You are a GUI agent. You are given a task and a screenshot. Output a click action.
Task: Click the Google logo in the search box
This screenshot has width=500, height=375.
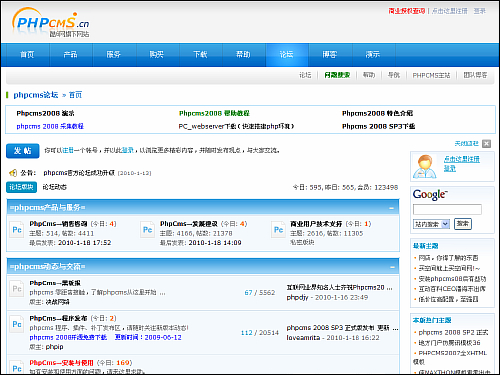coord(430,194)
